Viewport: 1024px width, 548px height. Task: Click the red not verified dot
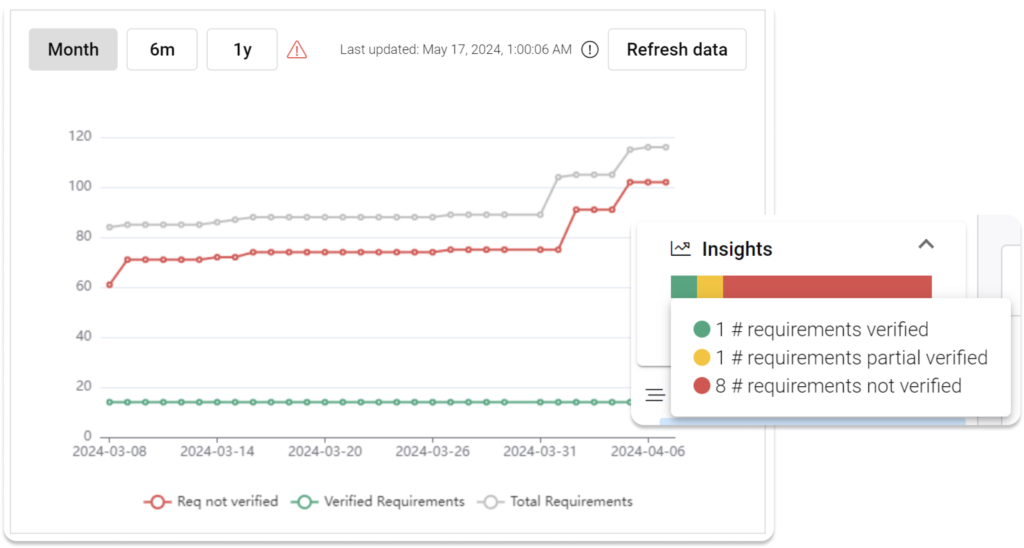702,386
